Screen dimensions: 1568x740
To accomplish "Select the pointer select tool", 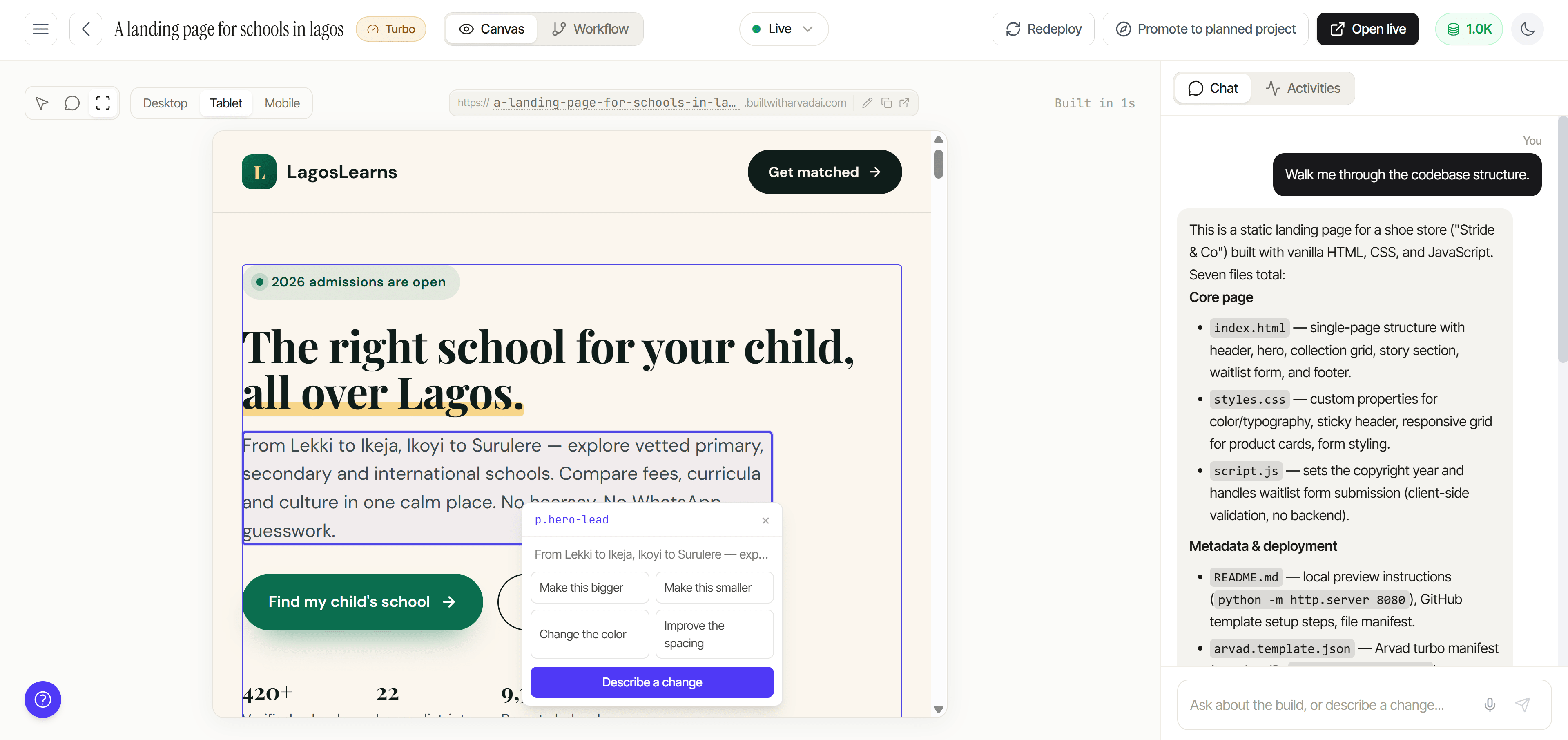I will point(42,103).
